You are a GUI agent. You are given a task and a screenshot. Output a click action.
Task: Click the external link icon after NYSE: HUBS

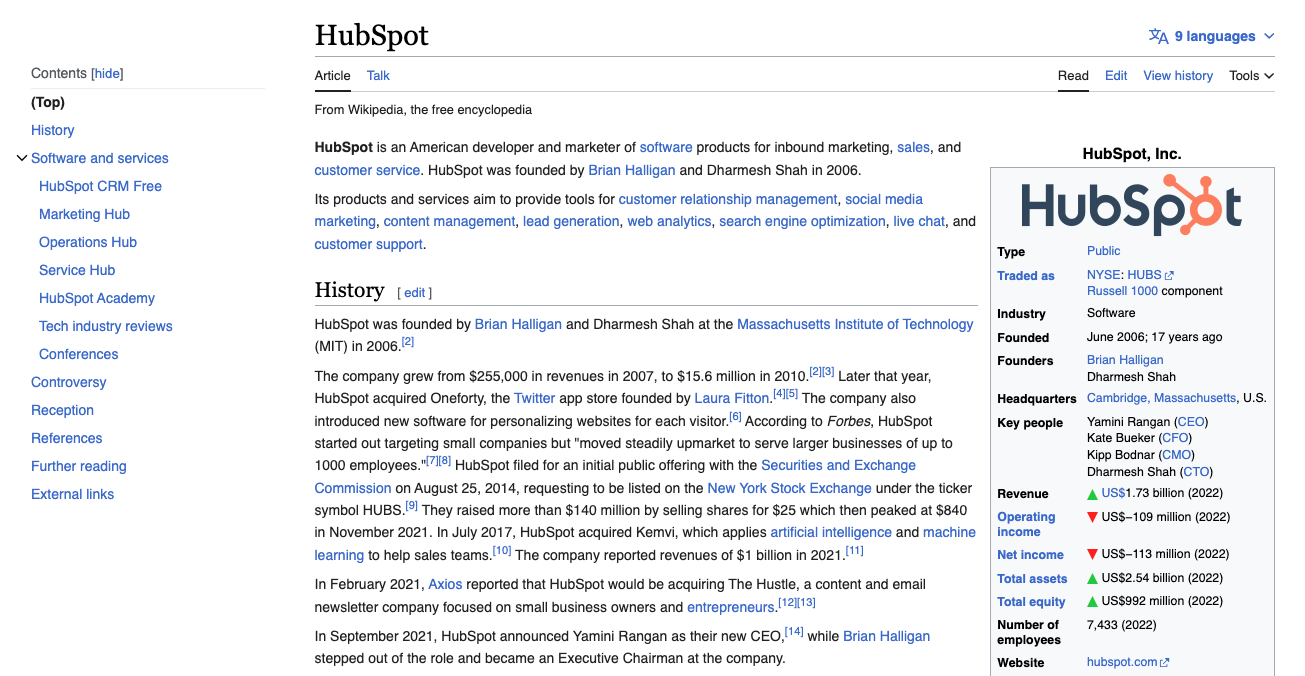click(x=1170, y=275)
